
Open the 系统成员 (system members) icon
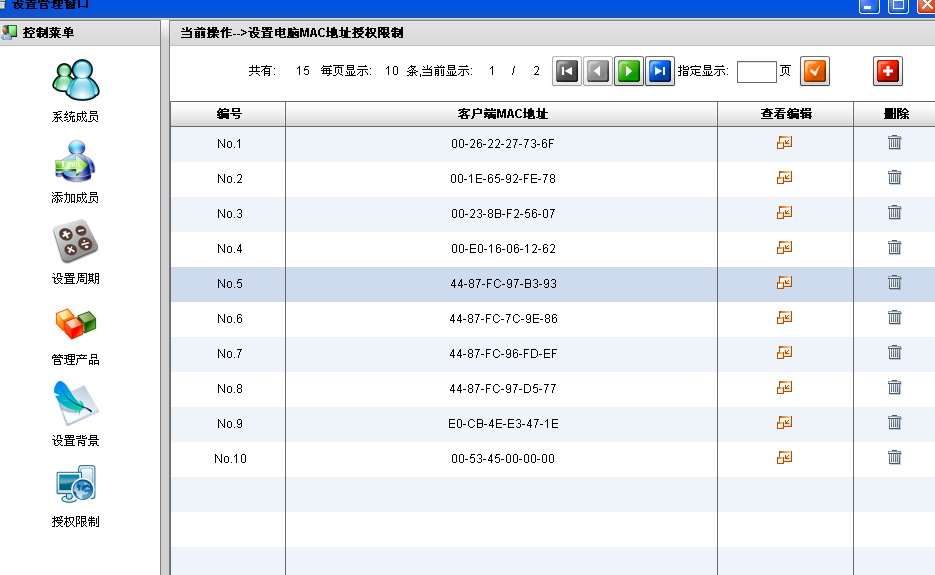coord(76,81)
